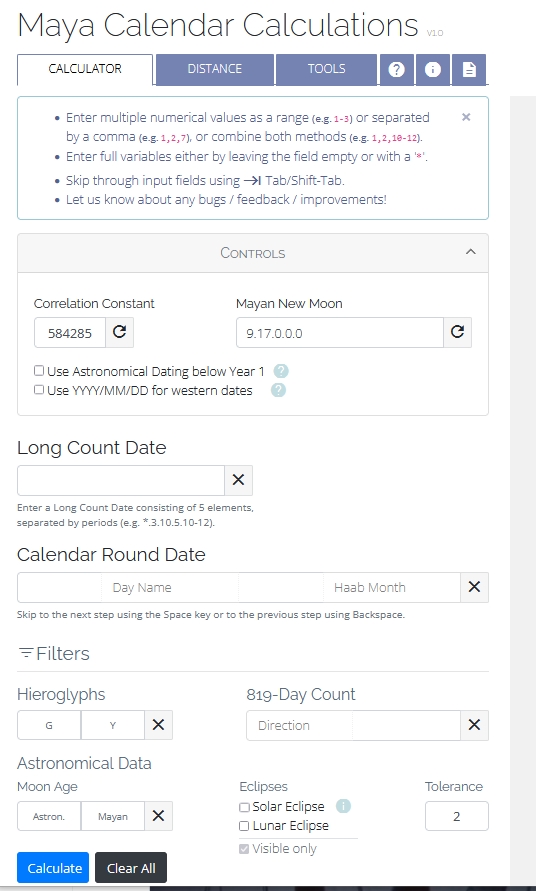Switch to the Tools tab
The height and width of the screenshot is (891, 536).
click(x=326, y=69)
